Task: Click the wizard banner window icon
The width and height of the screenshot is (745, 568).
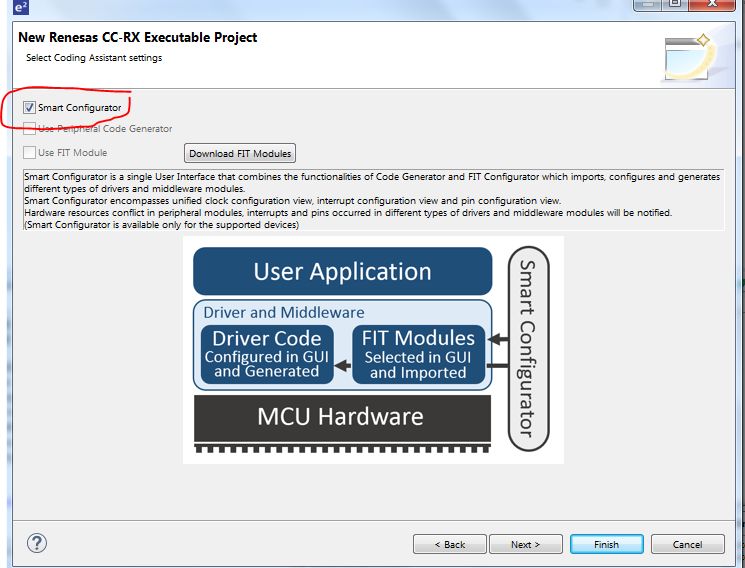Action: tap(688, 57)
